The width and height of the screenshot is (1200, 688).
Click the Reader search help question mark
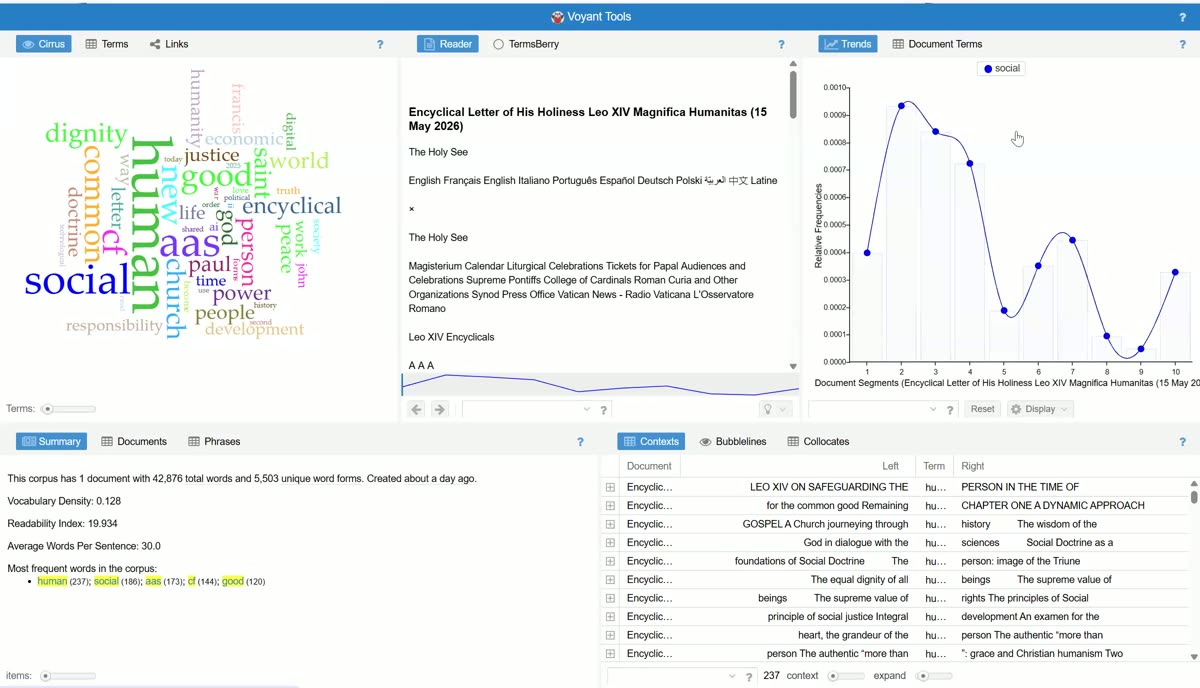603,410
